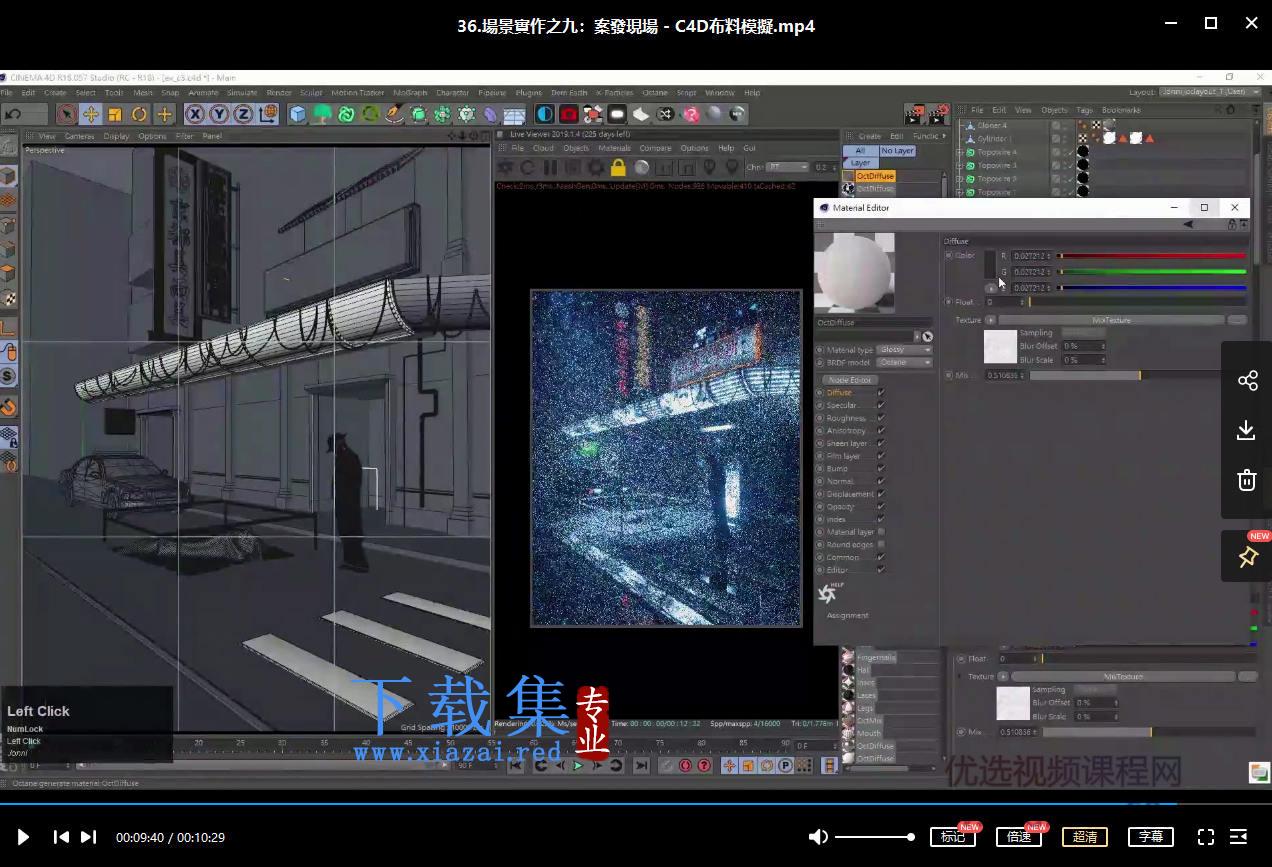Expand the Topowire 4 object
Screen dimensions: 1272x867
point(960,152)
